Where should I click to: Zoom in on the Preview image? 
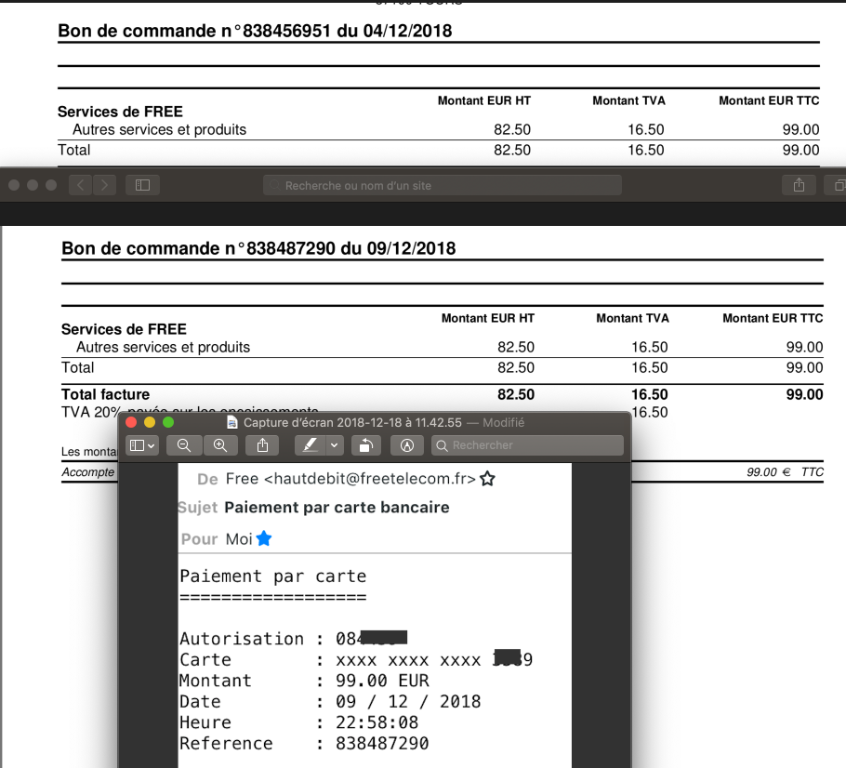pyautogui.click(x=220, y=445)
